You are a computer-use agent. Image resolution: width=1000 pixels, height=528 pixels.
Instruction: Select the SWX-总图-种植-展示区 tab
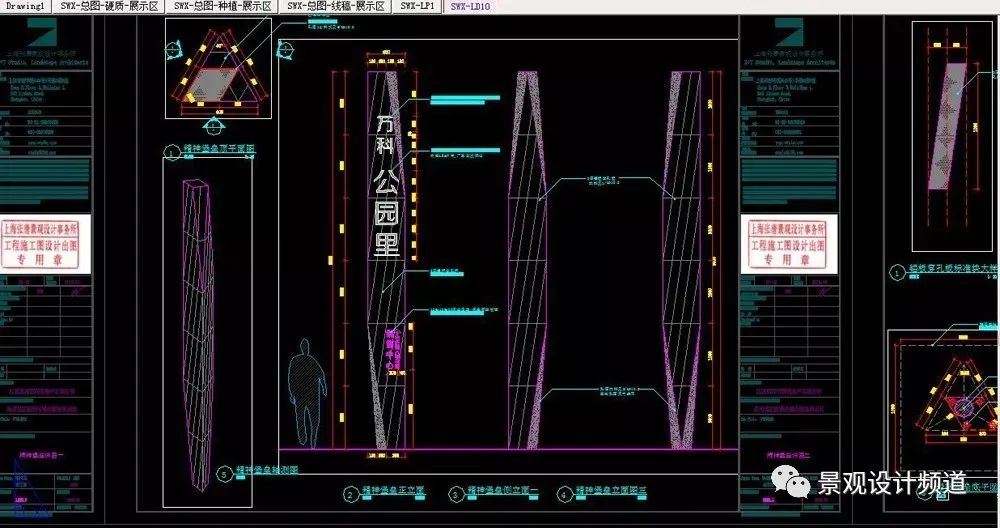[x=222, y=6]
